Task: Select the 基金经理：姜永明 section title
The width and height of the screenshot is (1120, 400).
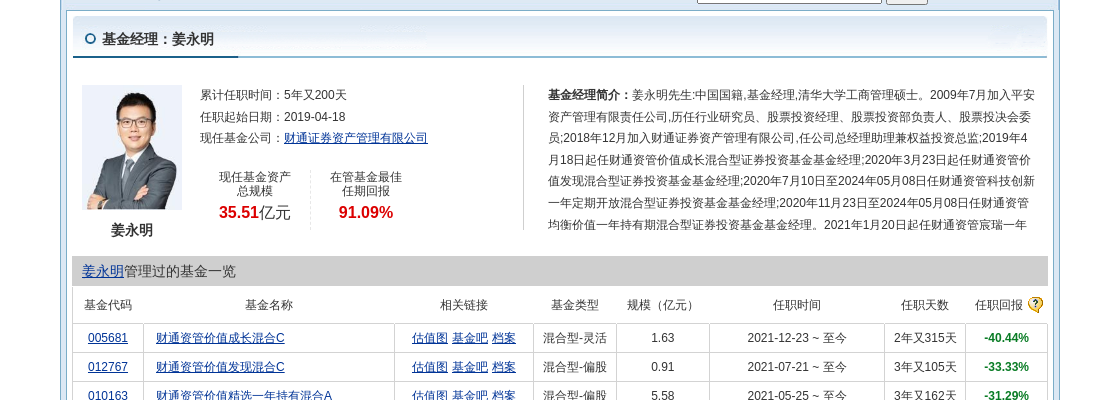Action: point(158,39)
